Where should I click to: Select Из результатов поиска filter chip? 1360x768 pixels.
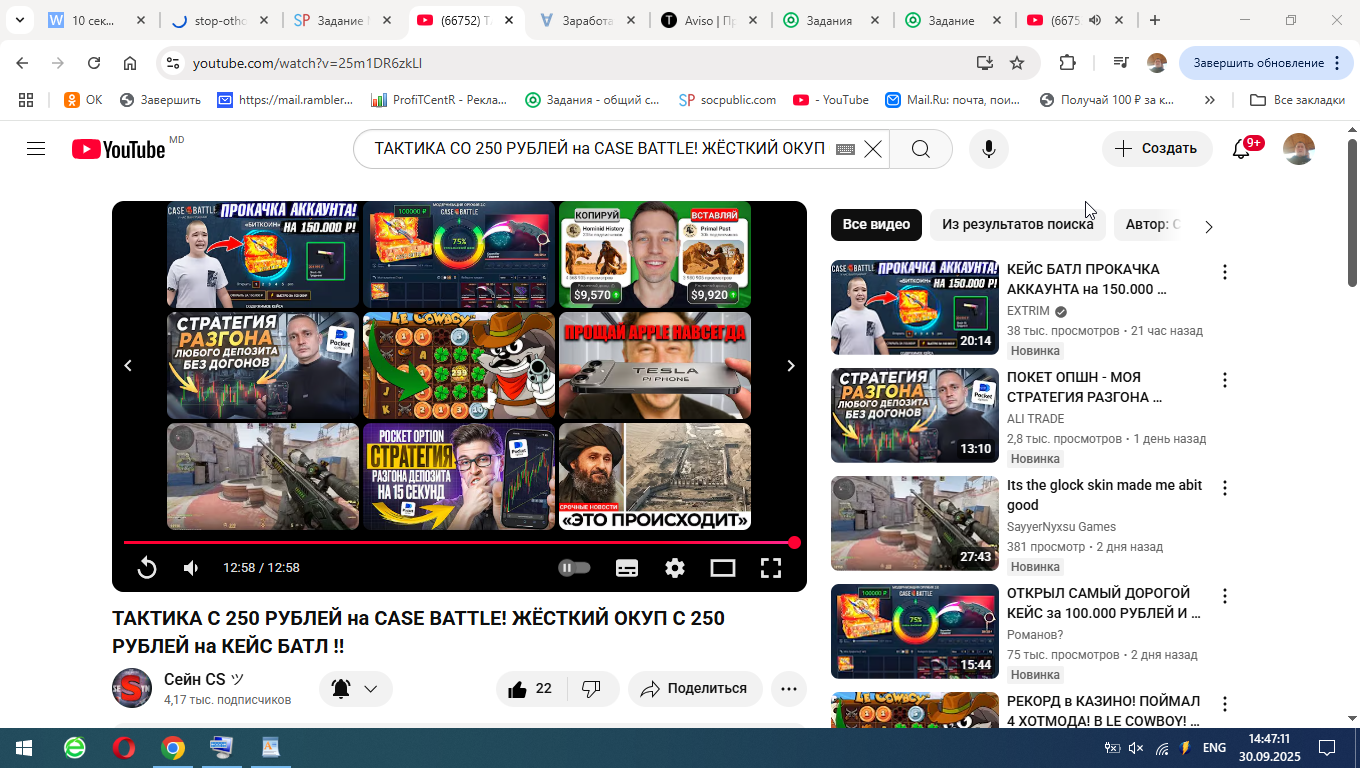pyautogui.click(x=1018, y=225)
